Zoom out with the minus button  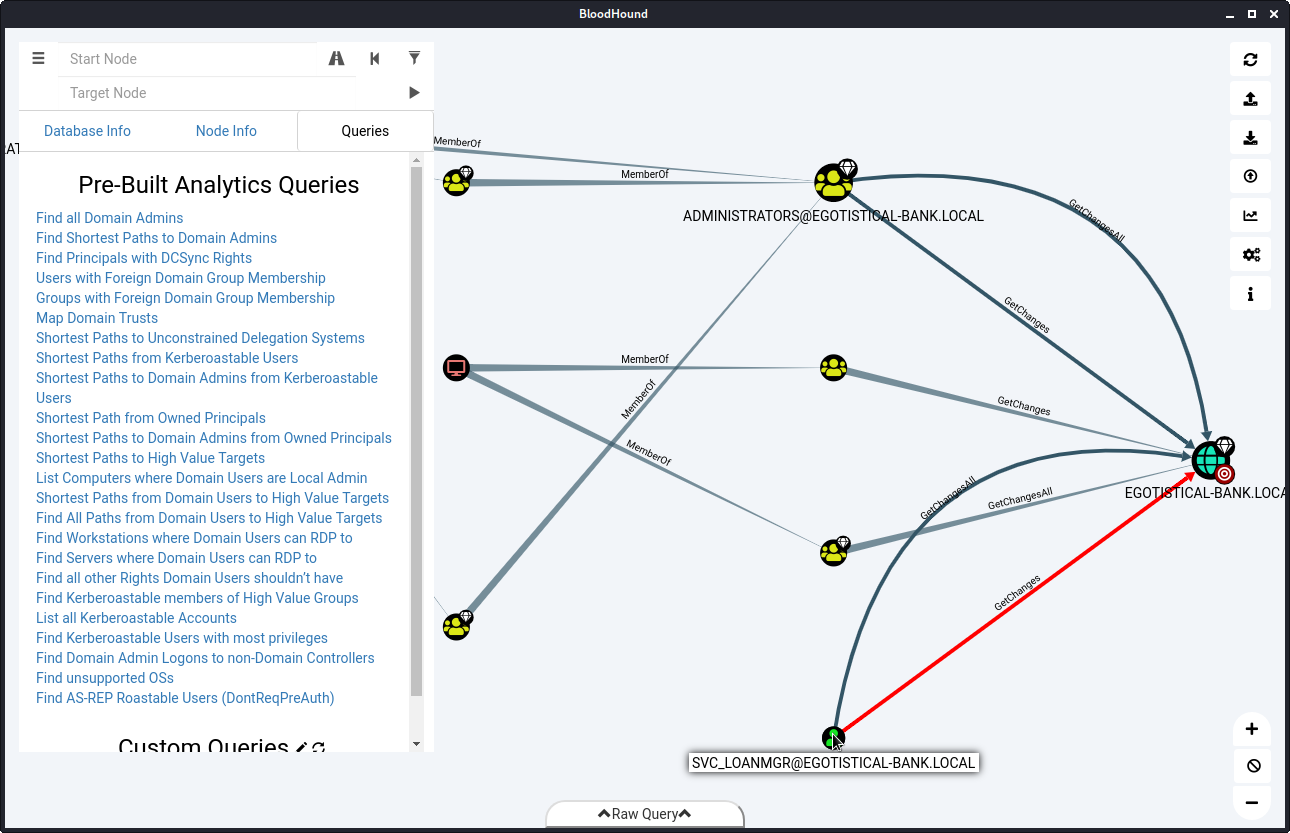pos(1251,802)
